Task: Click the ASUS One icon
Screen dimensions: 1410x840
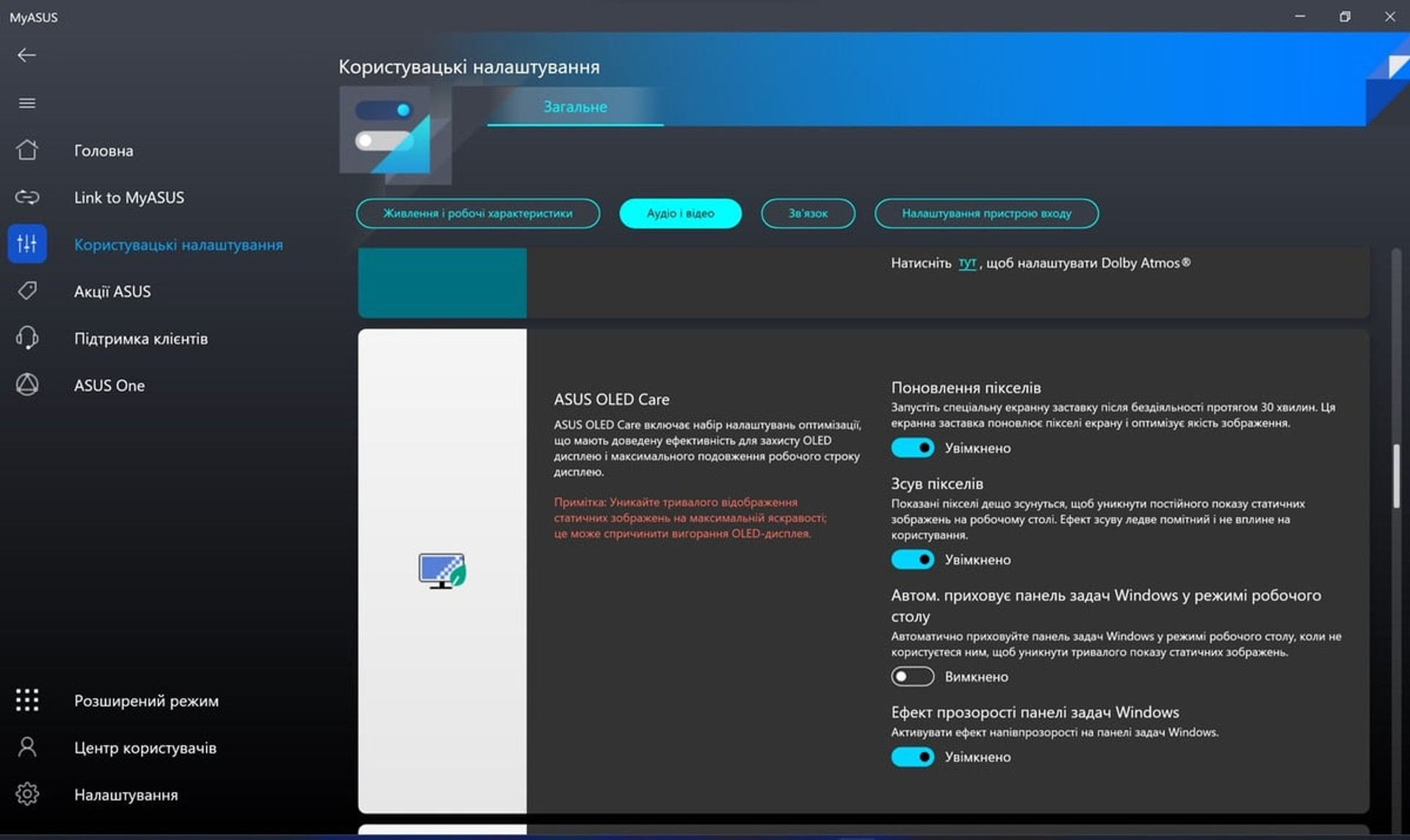Action: 27,385
